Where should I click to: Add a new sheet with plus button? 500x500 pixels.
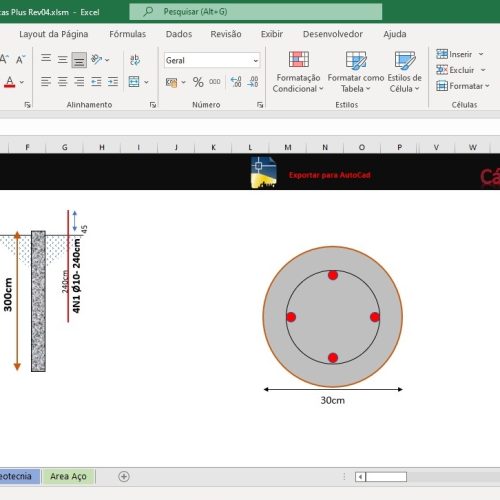(x=124, y=477)
